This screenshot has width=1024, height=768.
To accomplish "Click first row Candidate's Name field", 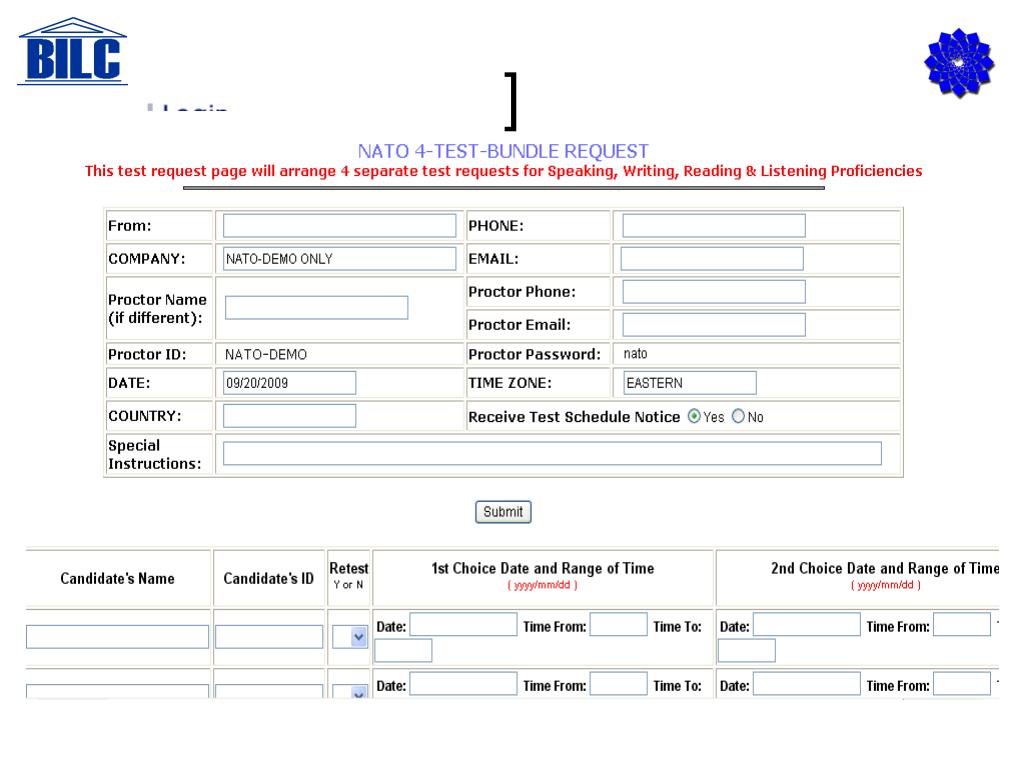I will coord(118,637).
